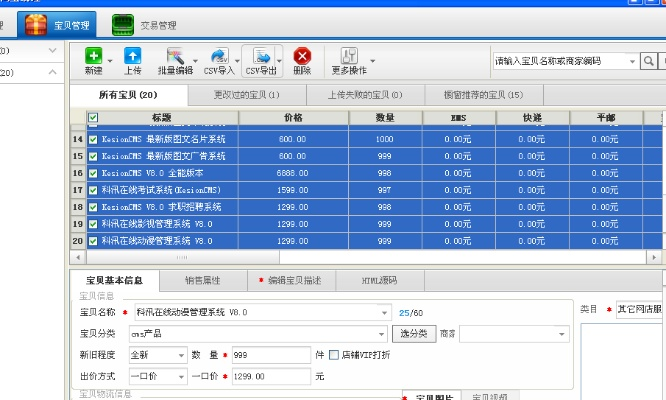Expand the 新旧程度 dropdown
666x400 pixels.
coord(181,355)
